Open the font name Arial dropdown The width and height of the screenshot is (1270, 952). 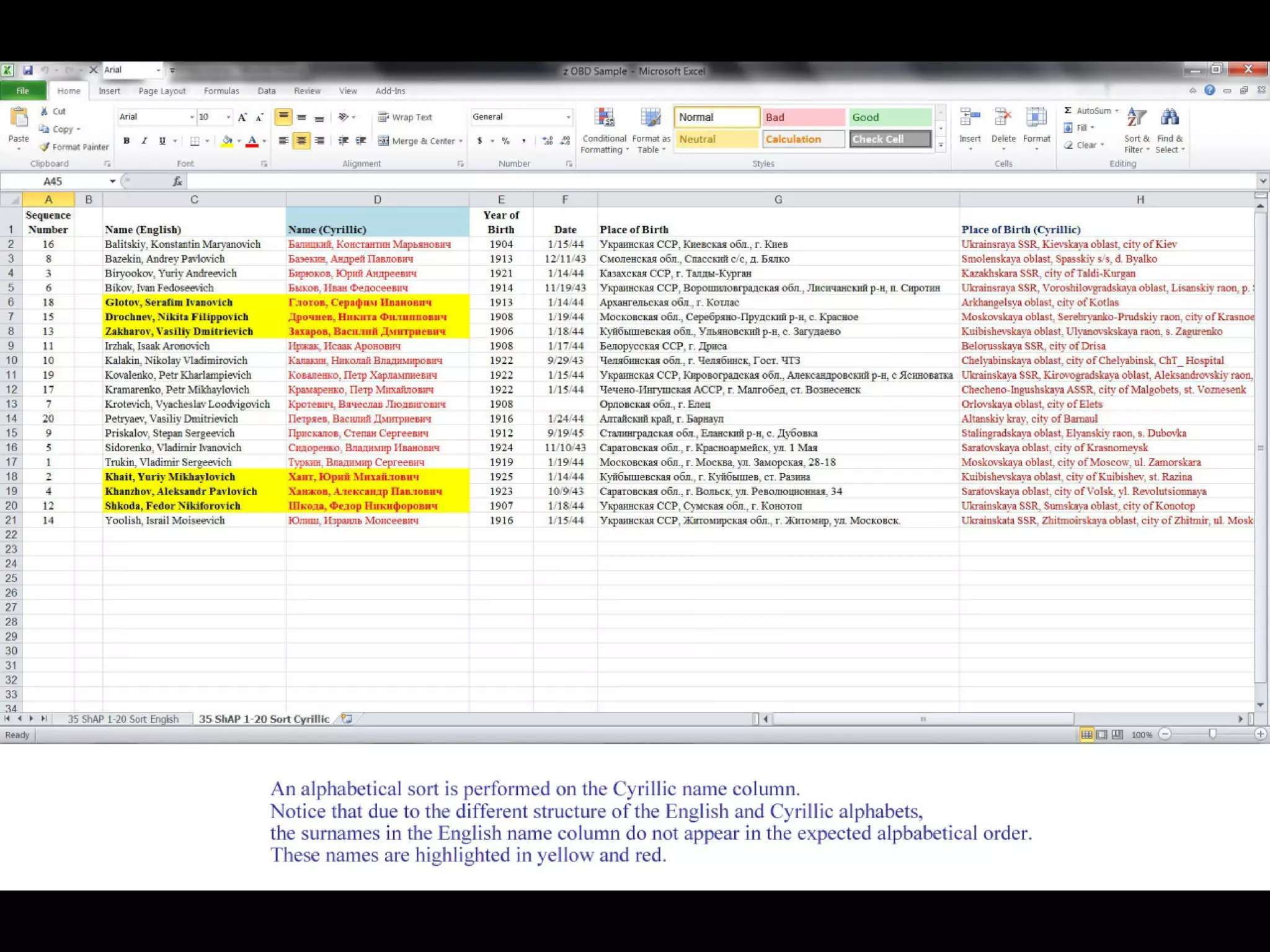pyautogui.click(x=192, y=117)
